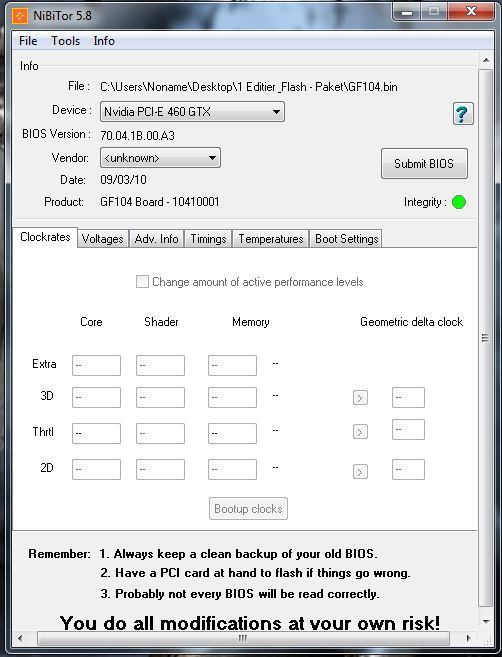Click the 2D Memory clock field
Image resolution: width=502 pixels, height=657 pixels.
(232, 469)
